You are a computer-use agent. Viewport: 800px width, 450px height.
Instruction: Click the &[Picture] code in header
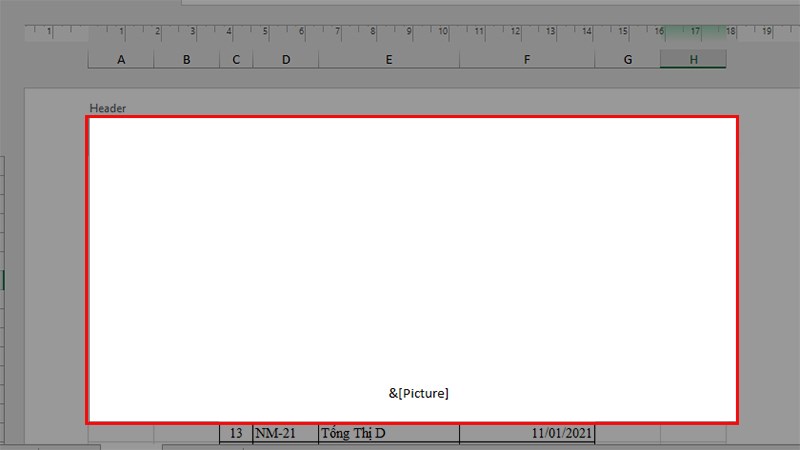point(418,393)
